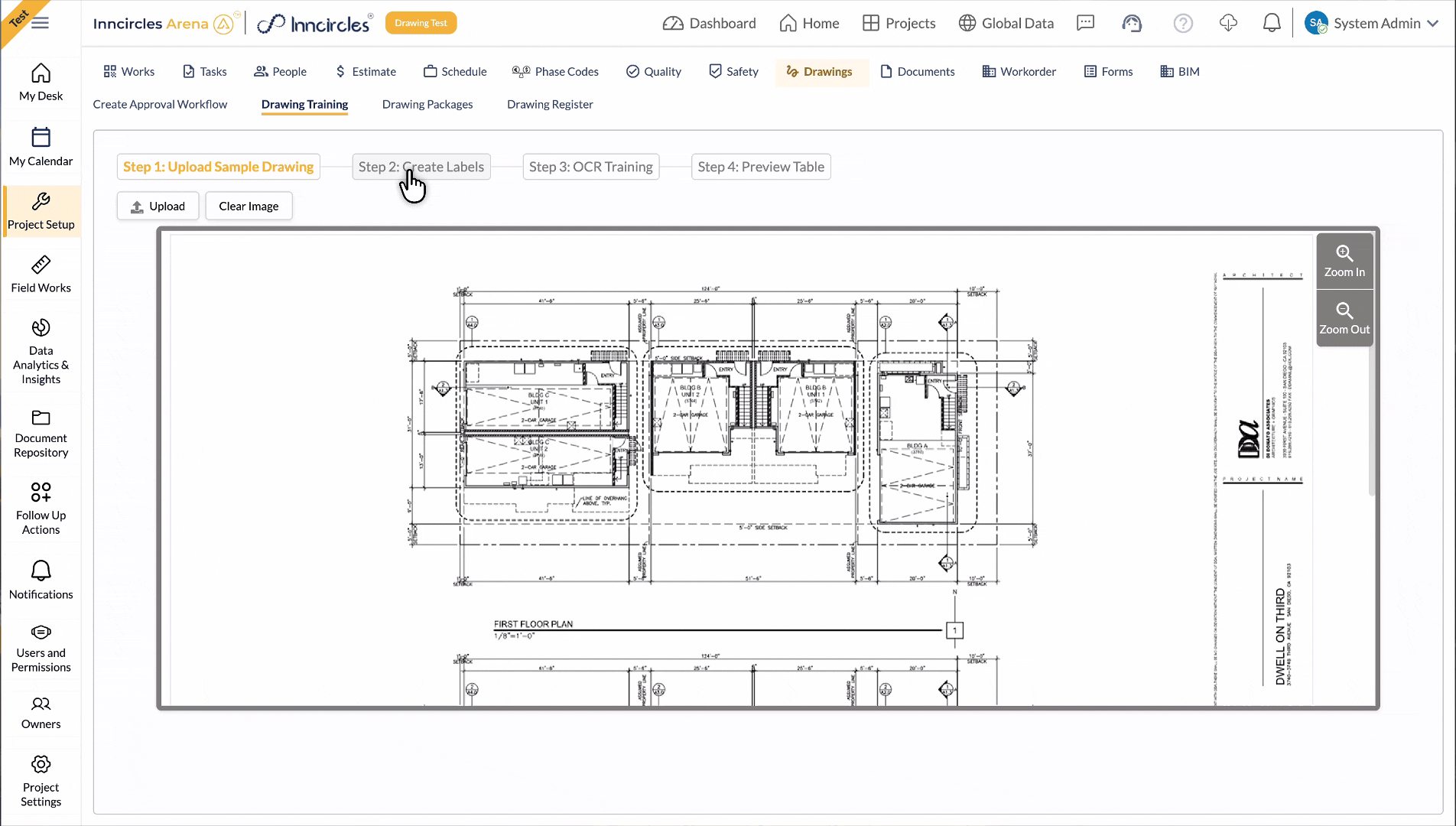This screenshot has width=1456, height=826.
Task: Click the Drawing Test project badge
Action: coord(421,23)
